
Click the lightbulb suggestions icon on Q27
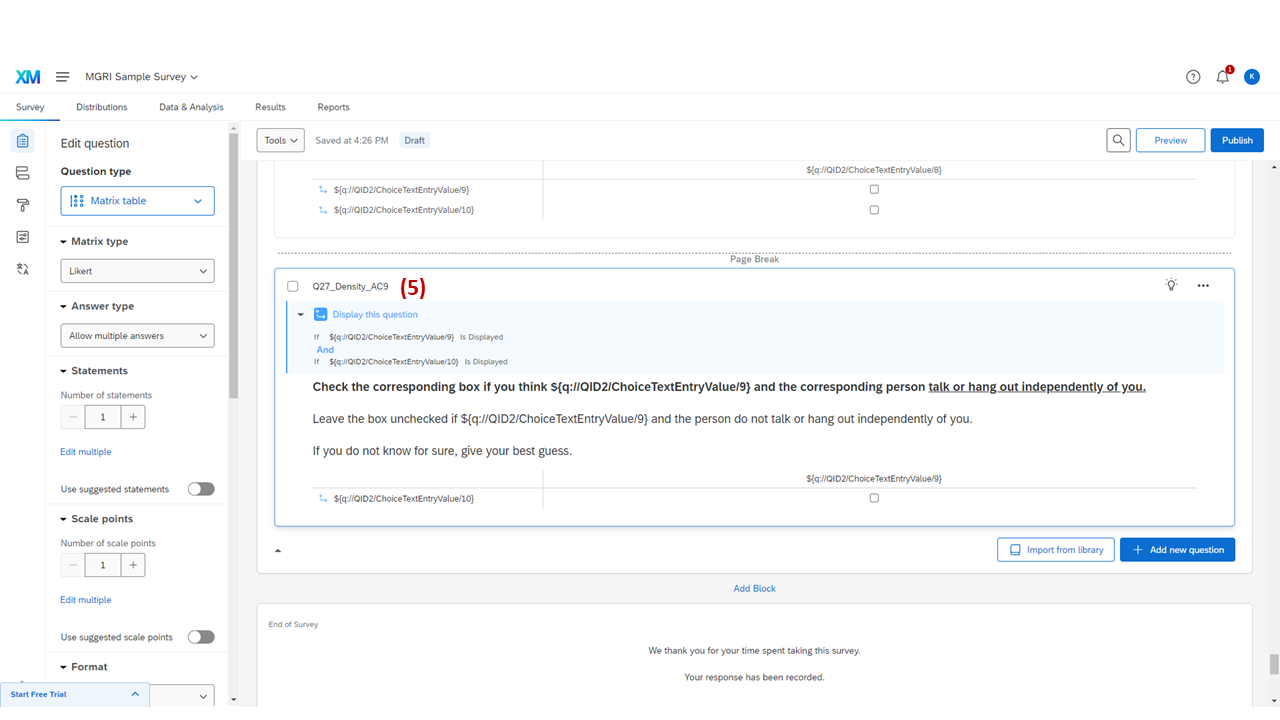tap(1171, 285)
